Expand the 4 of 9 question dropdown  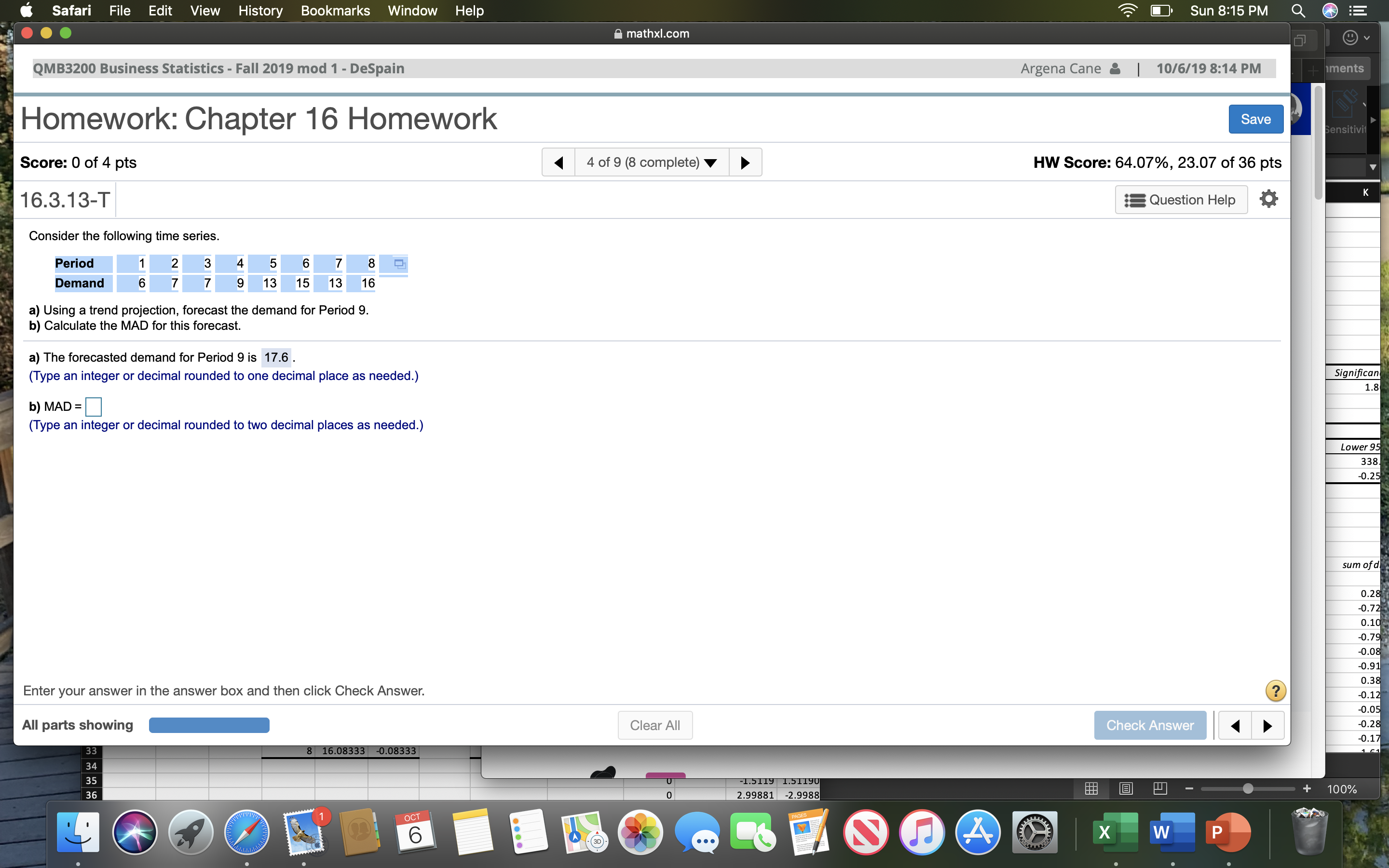(x=652, y=163)
